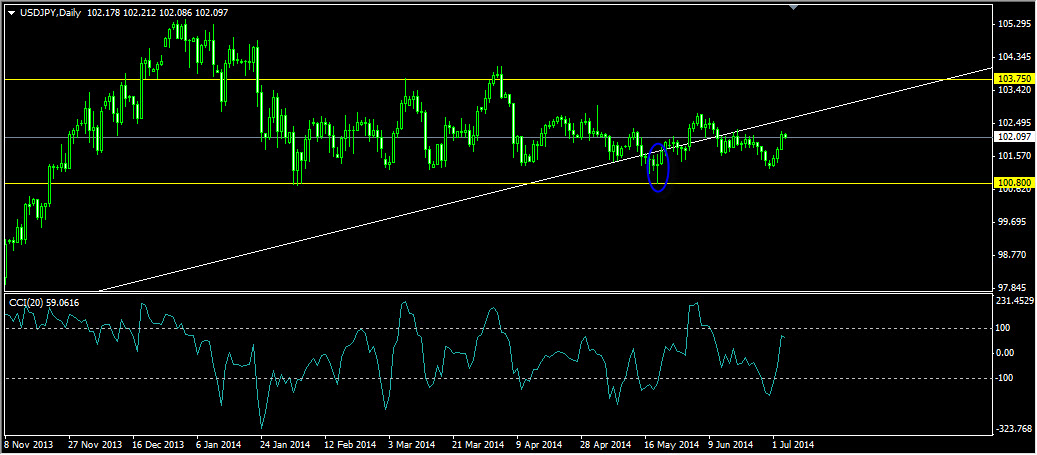Click the 9 Jun 2014 date label
Screen dimensions: 1037x455
730,444
